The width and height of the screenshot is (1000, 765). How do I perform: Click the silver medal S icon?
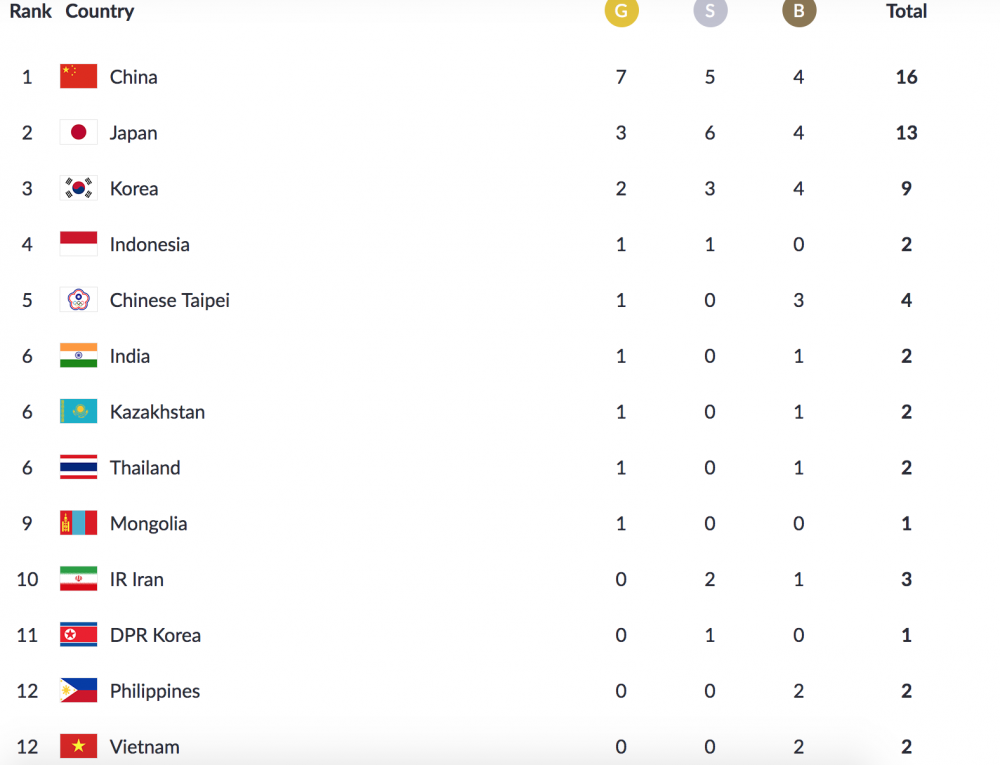[x=710, y=11]
